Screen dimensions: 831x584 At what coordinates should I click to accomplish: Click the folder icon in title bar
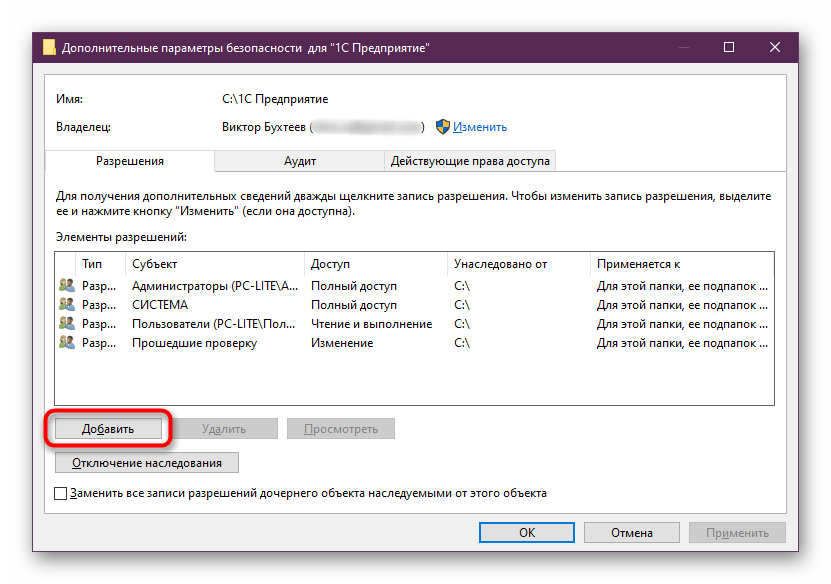click(49, 47)
